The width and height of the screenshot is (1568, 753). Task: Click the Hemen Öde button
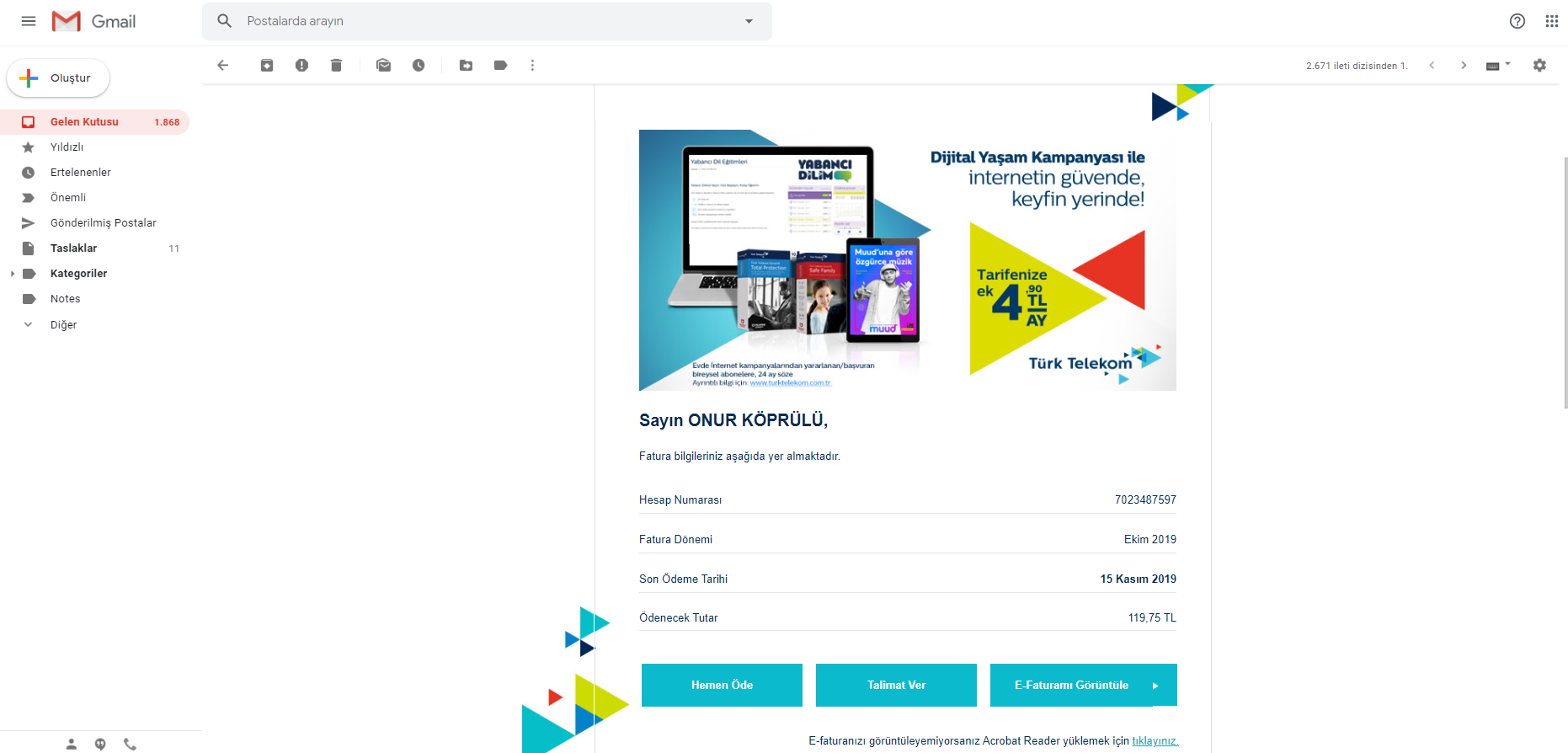[722, 685]
